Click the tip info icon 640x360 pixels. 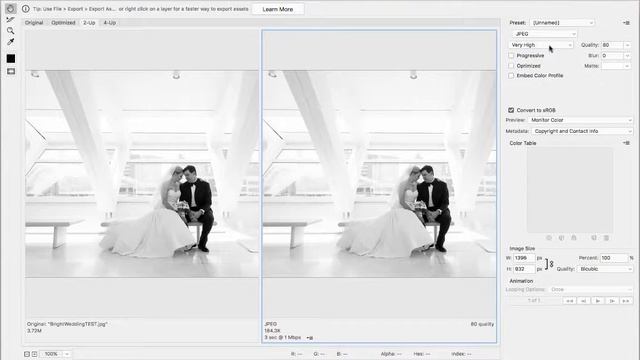(x=26, y=9)
